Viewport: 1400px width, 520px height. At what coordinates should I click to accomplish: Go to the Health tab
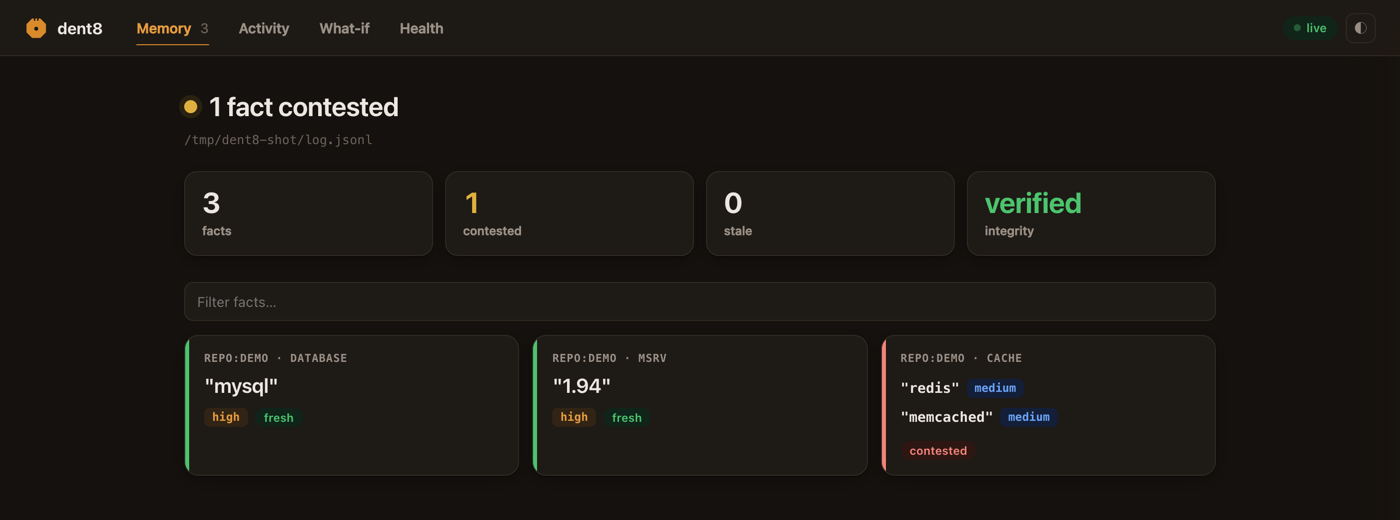coord(421,28)
